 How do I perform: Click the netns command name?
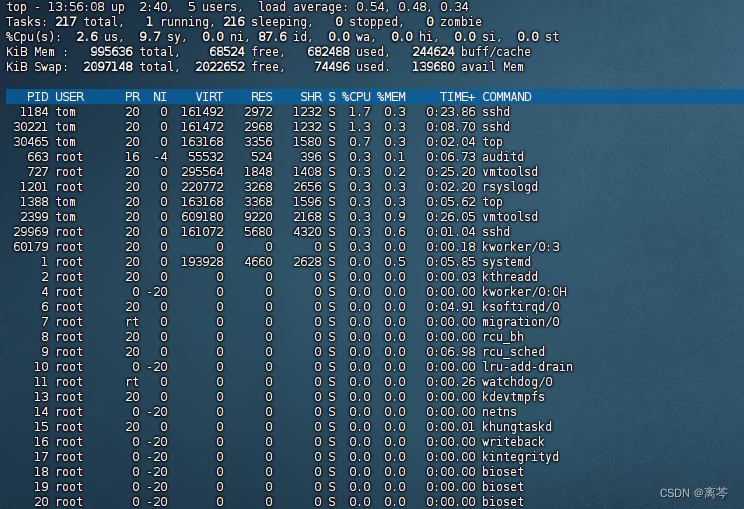(499, 412)
